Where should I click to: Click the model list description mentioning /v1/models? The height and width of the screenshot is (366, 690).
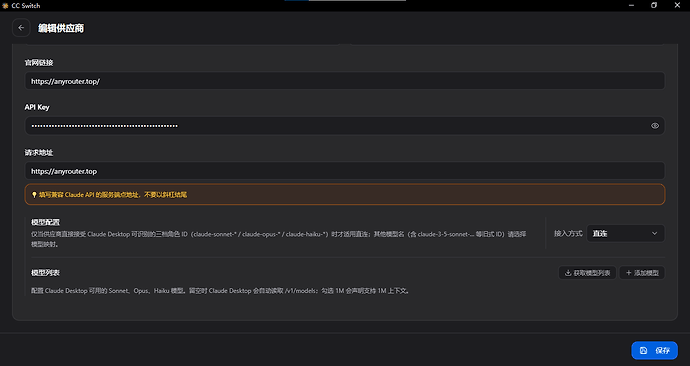tap(220, 291)
